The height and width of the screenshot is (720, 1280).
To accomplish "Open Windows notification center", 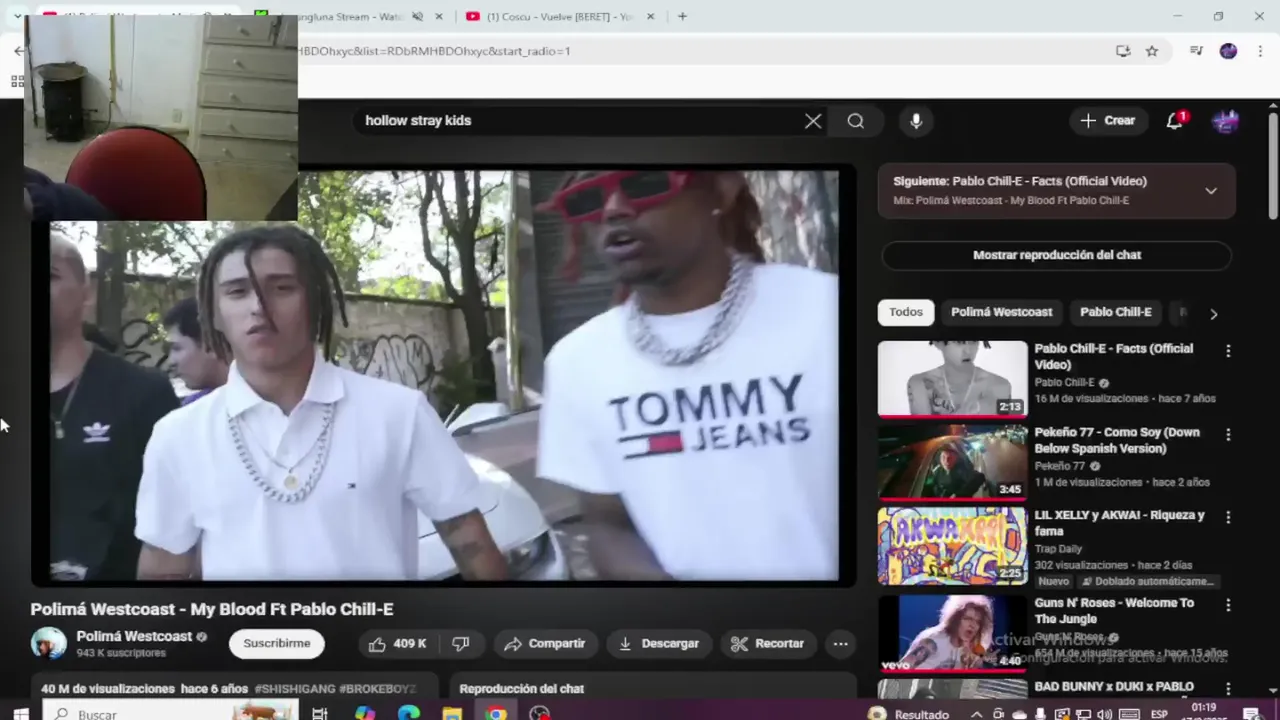I will point(1252,714).
